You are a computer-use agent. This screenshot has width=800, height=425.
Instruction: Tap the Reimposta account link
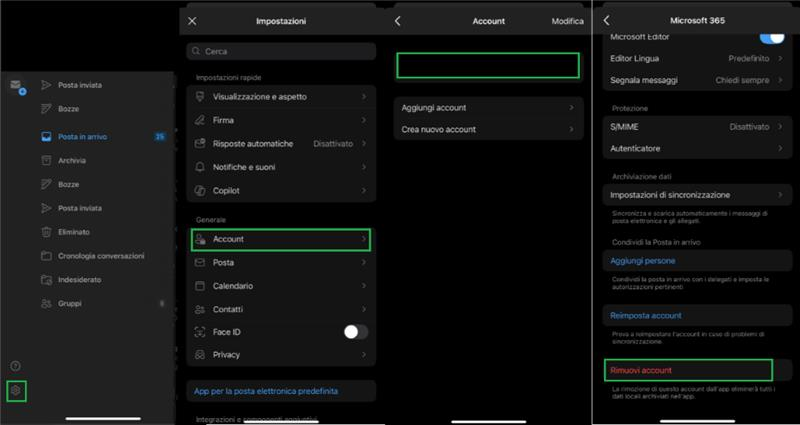click(645, 315)
